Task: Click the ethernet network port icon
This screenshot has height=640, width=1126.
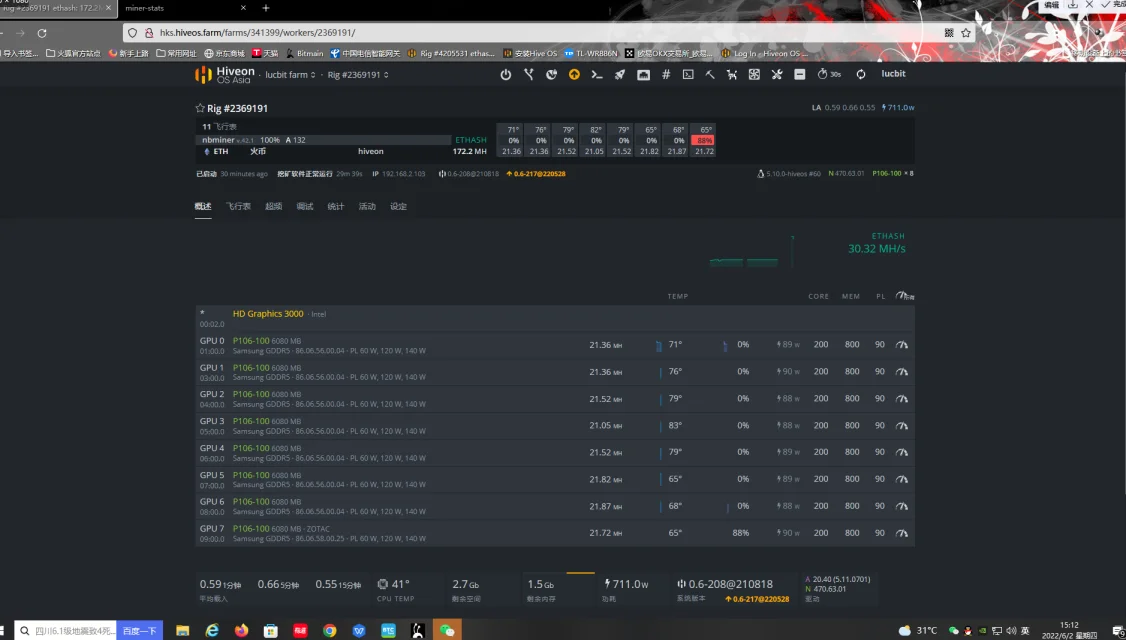Action: (643, 75)
